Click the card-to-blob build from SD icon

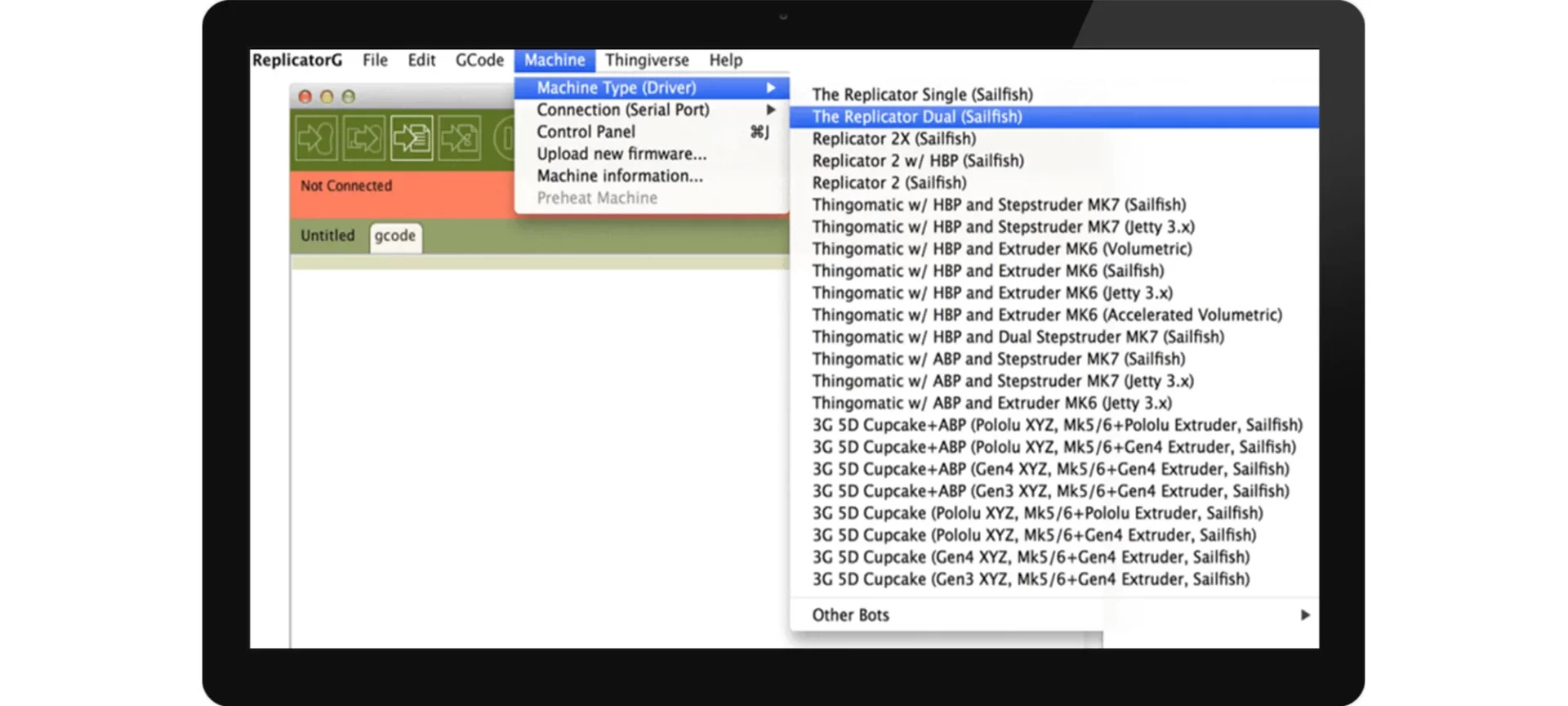363,139
